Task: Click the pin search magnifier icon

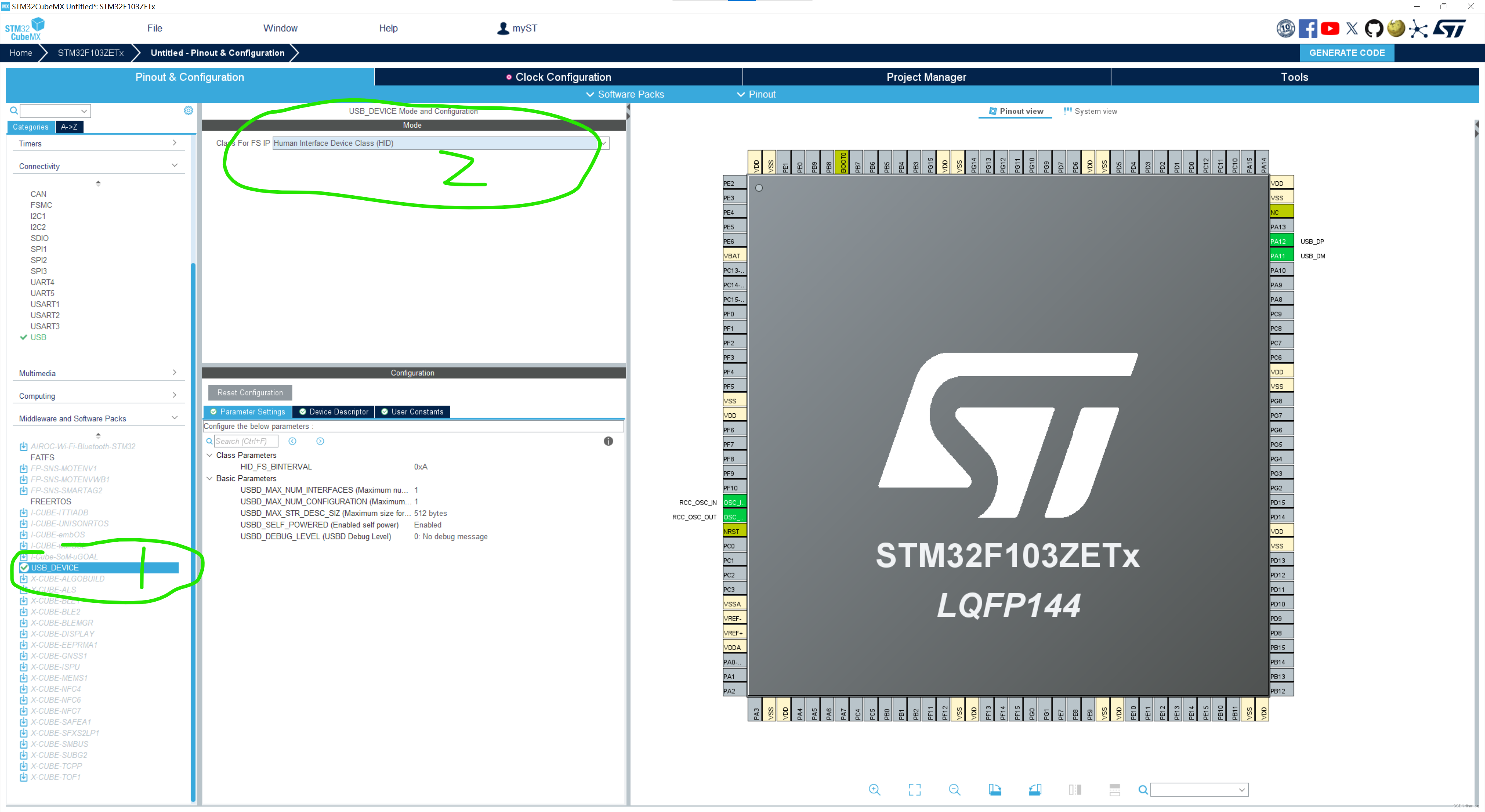Action: coord(1143,790)
